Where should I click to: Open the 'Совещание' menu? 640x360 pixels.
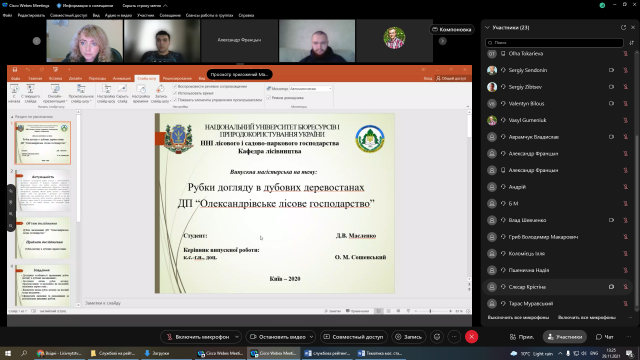(170, 15)
